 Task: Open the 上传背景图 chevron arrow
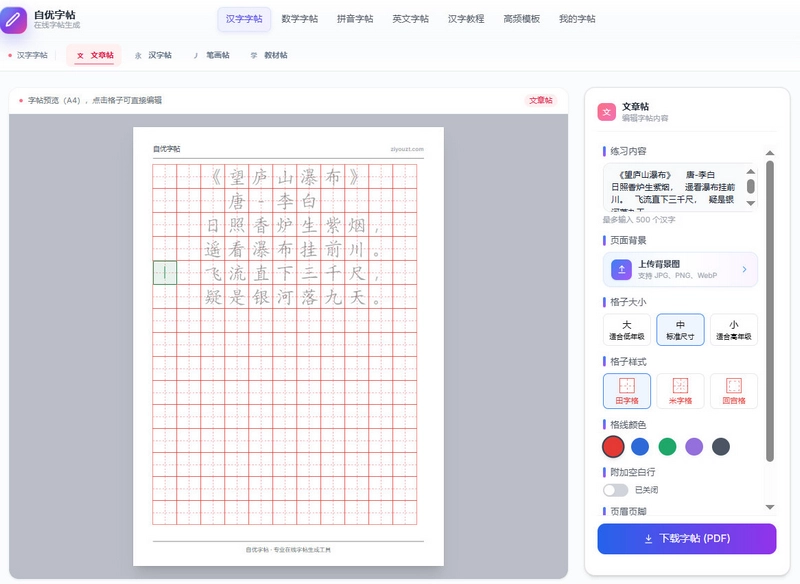(x=744, y=269)
